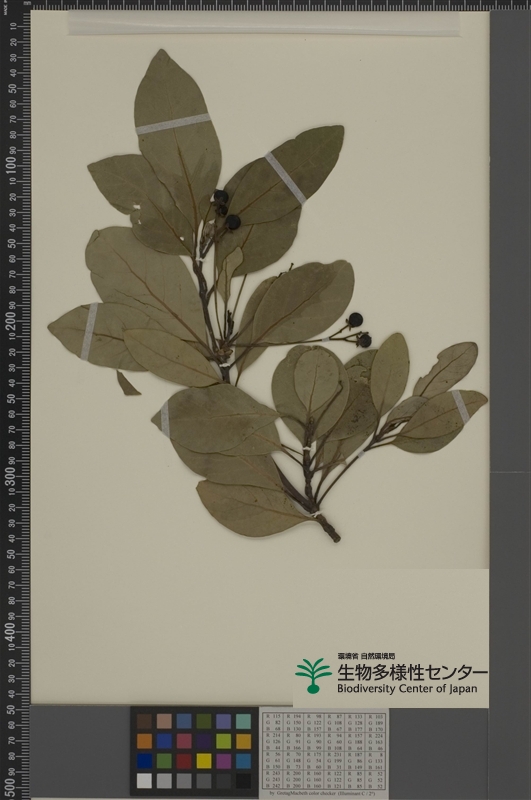Select the orange patch in second row
Screen dimensions: 531x800
pos(144,741)
